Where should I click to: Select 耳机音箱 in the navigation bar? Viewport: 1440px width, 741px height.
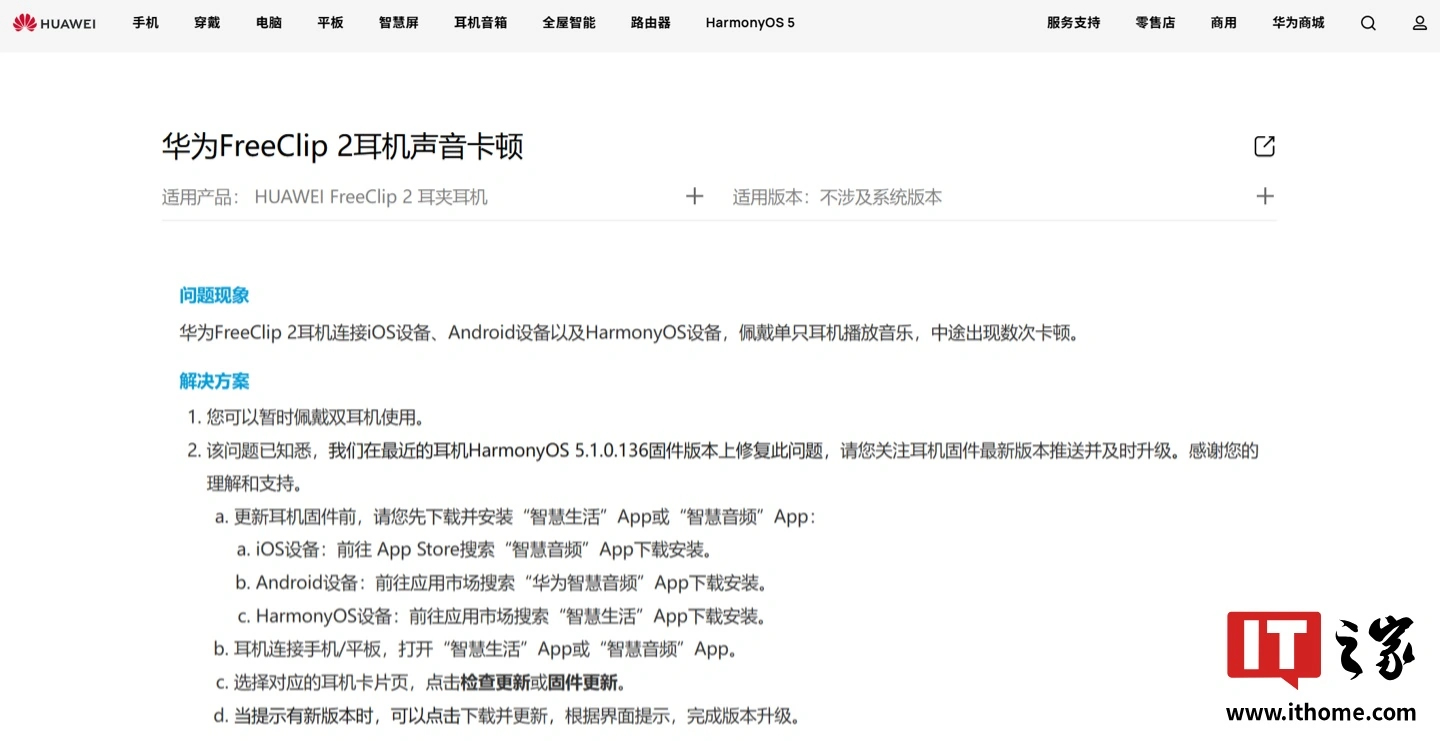pyautogui.click(x=480, y=22)
